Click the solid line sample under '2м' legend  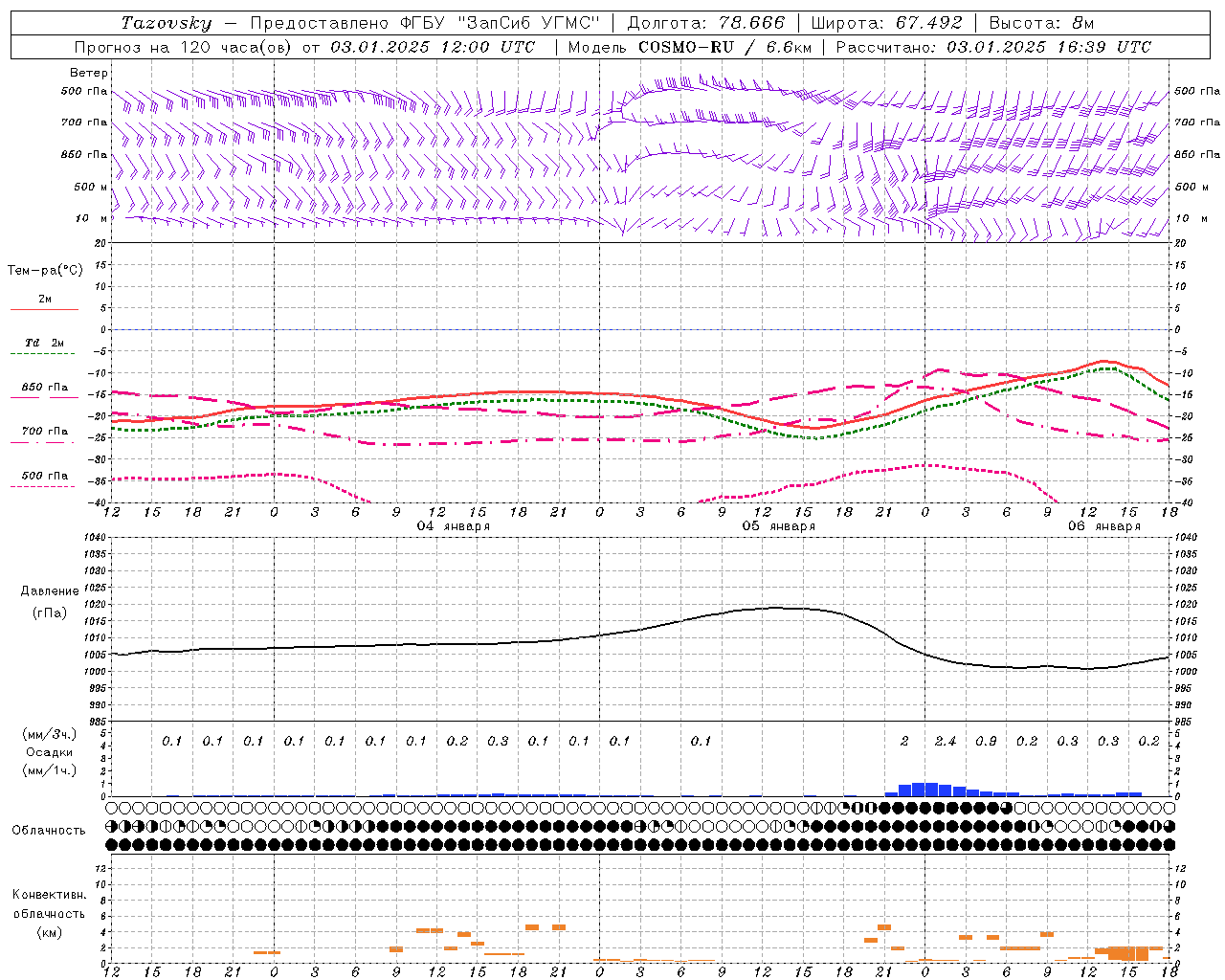point(45,309)
